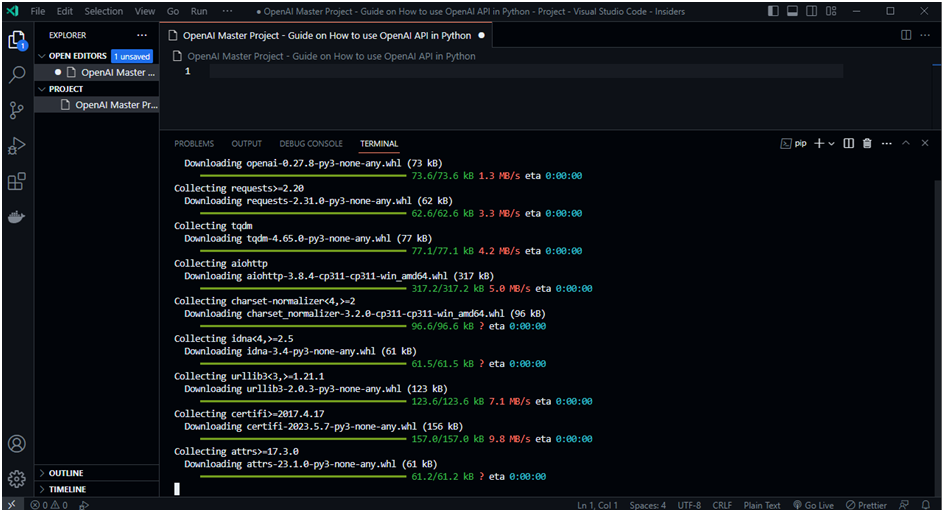
Task: Open the Manage gear icon
Action: 17,479
